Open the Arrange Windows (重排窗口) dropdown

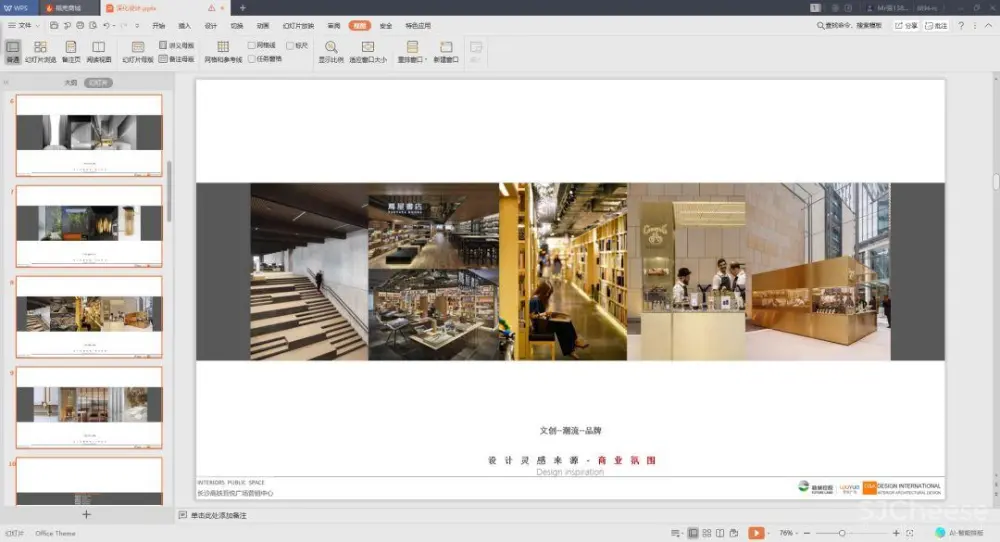coord(412,52)
